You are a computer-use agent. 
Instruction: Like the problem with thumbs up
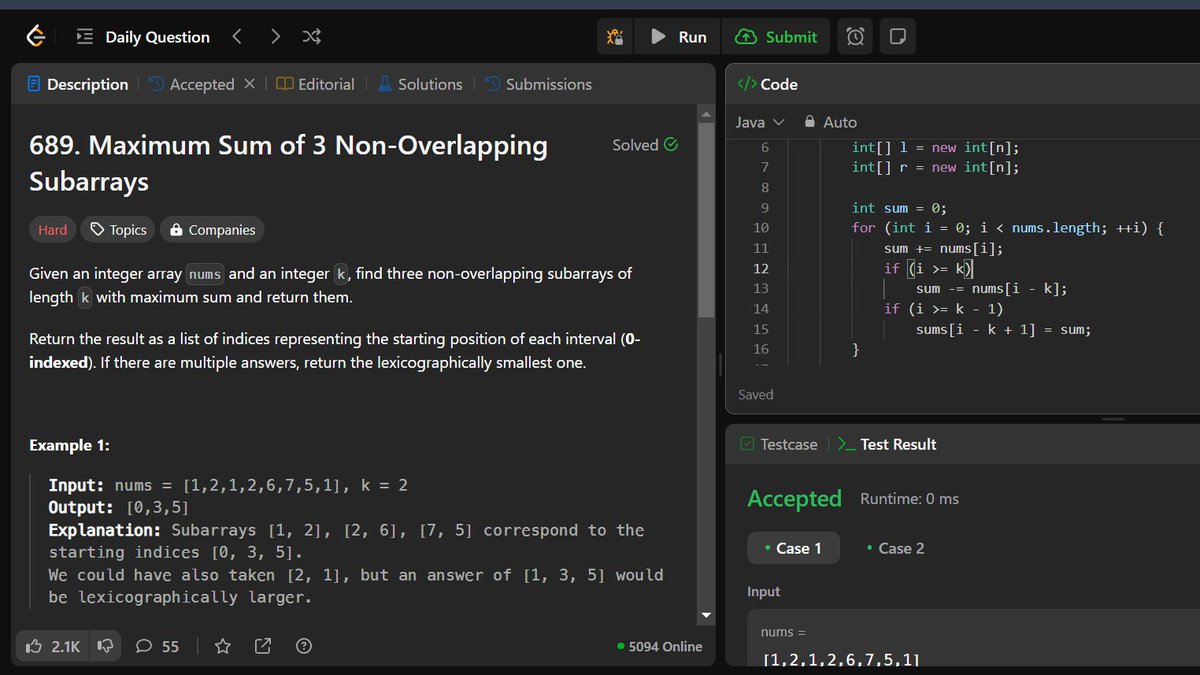53,647
